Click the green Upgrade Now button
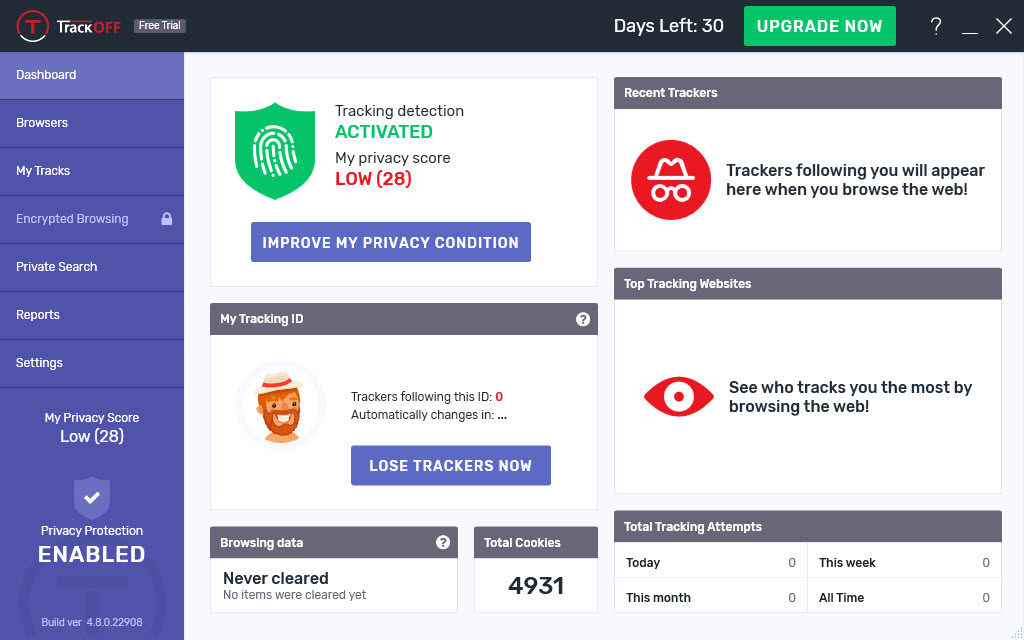This screenshot has width=1024, height=640. point(820,26)
